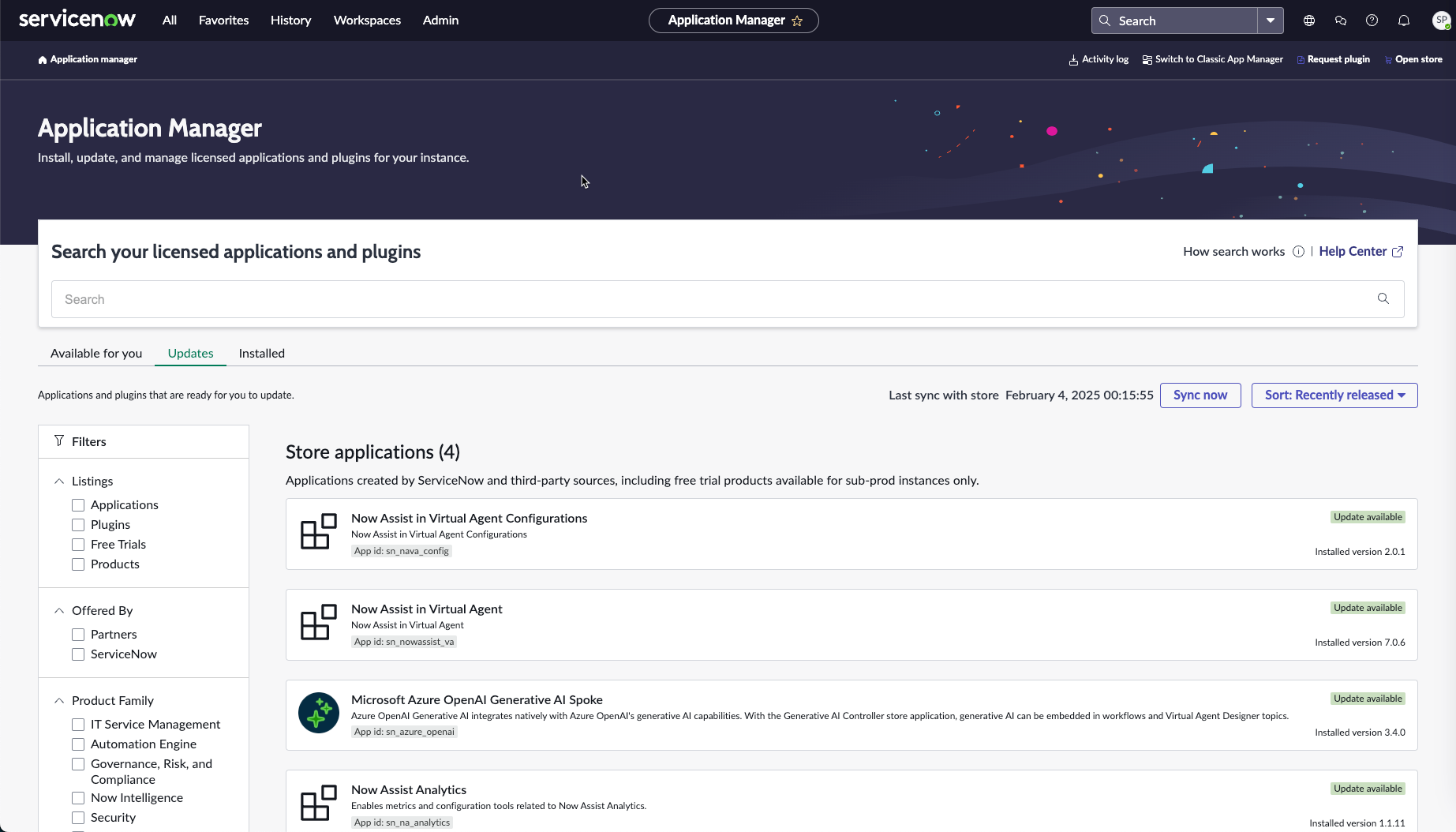Check Governance, Risk, and Compliance filter

(78, 764)
